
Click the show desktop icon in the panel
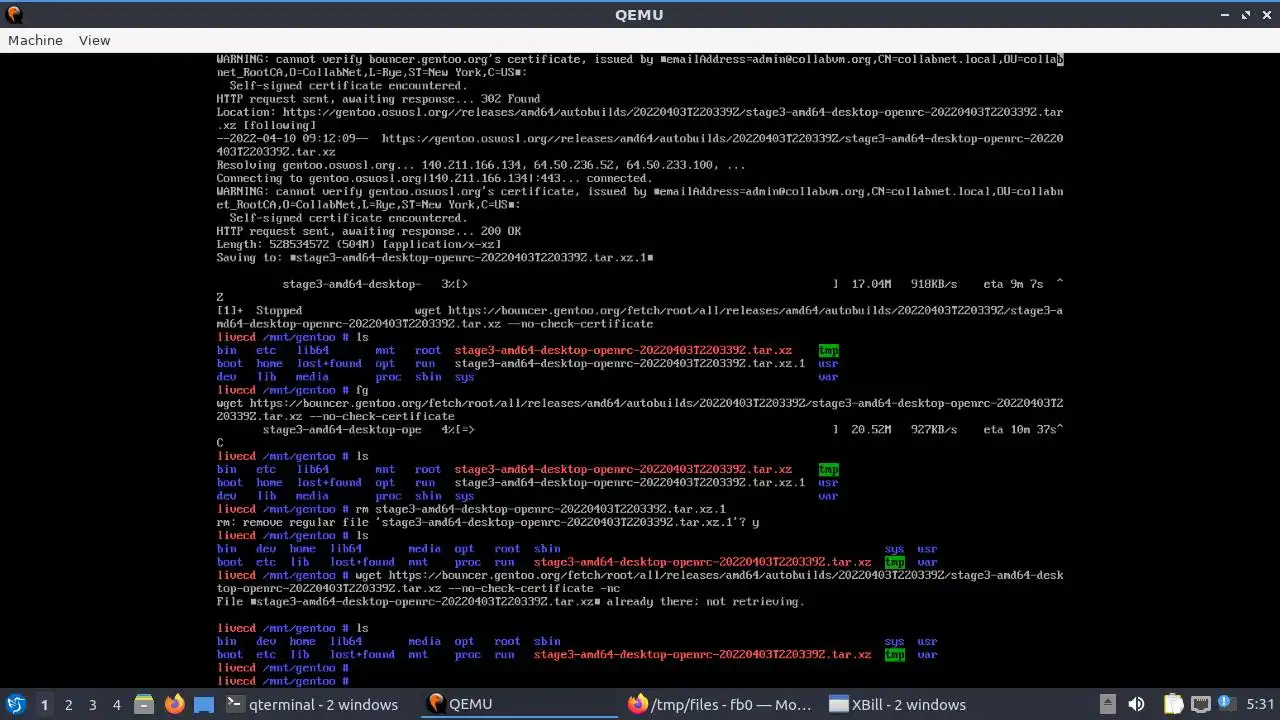pyautogui.click(x=204, y=704)
